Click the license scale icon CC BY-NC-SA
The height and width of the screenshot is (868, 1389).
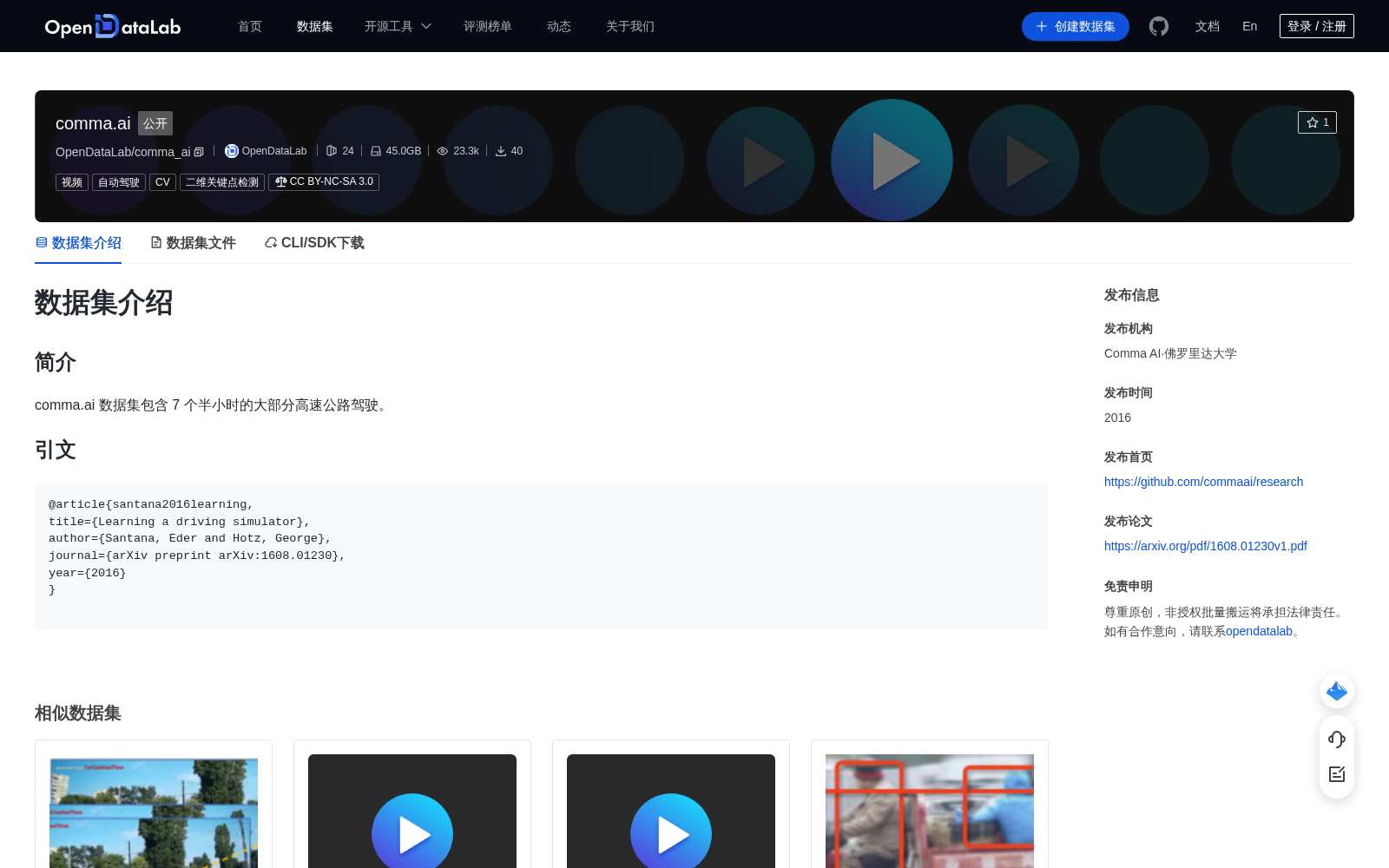(x=280, y=182)
